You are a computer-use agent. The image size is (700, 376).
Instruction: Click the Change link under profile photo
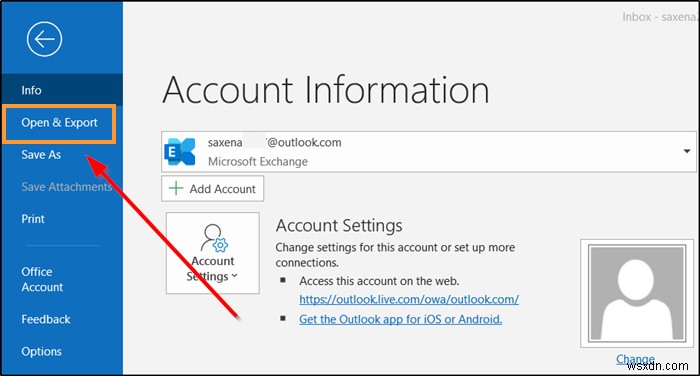635,359
